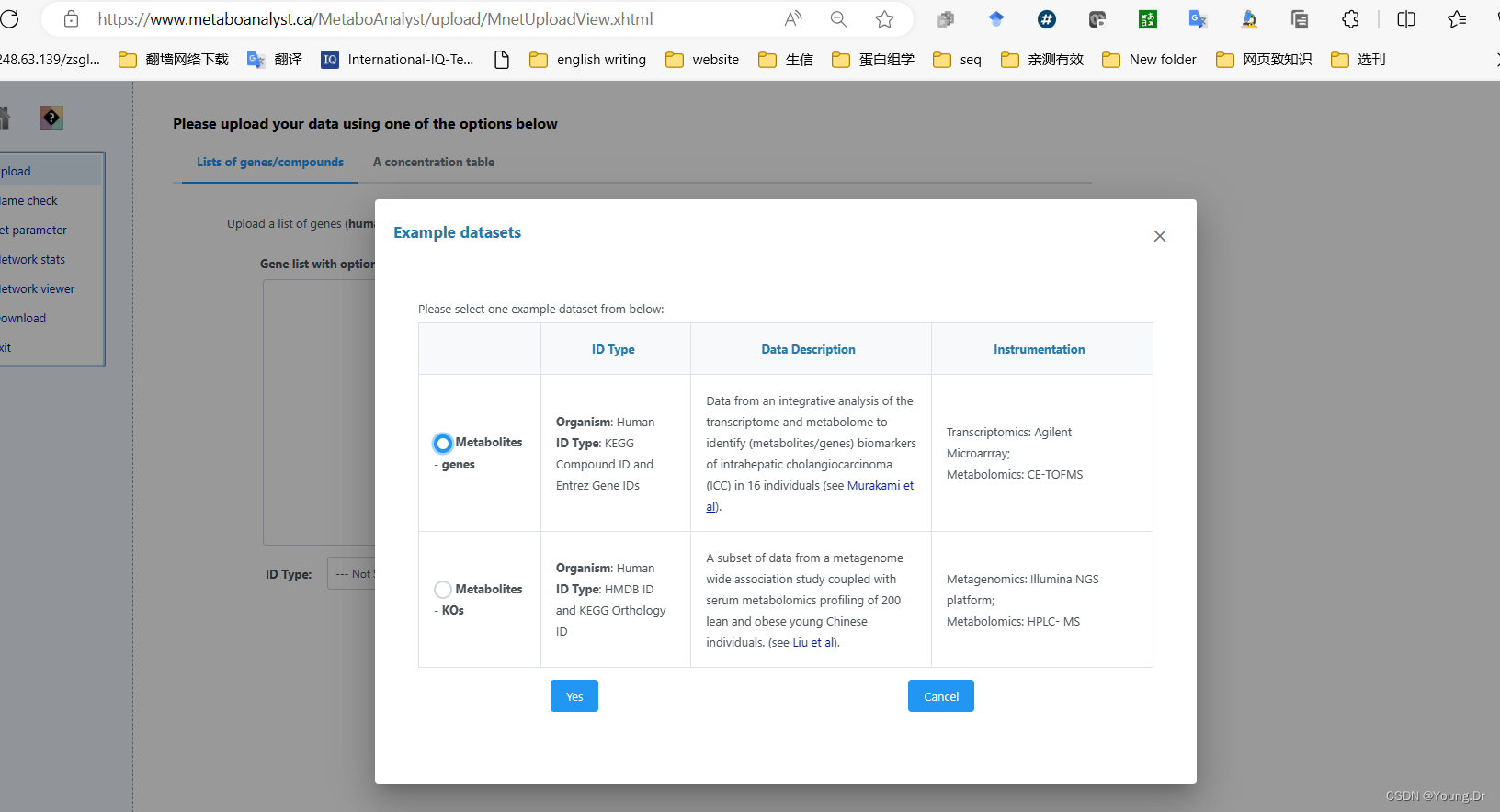Toggle the split screen icon
1500x812 pixels.
[x=1406, y=19]
